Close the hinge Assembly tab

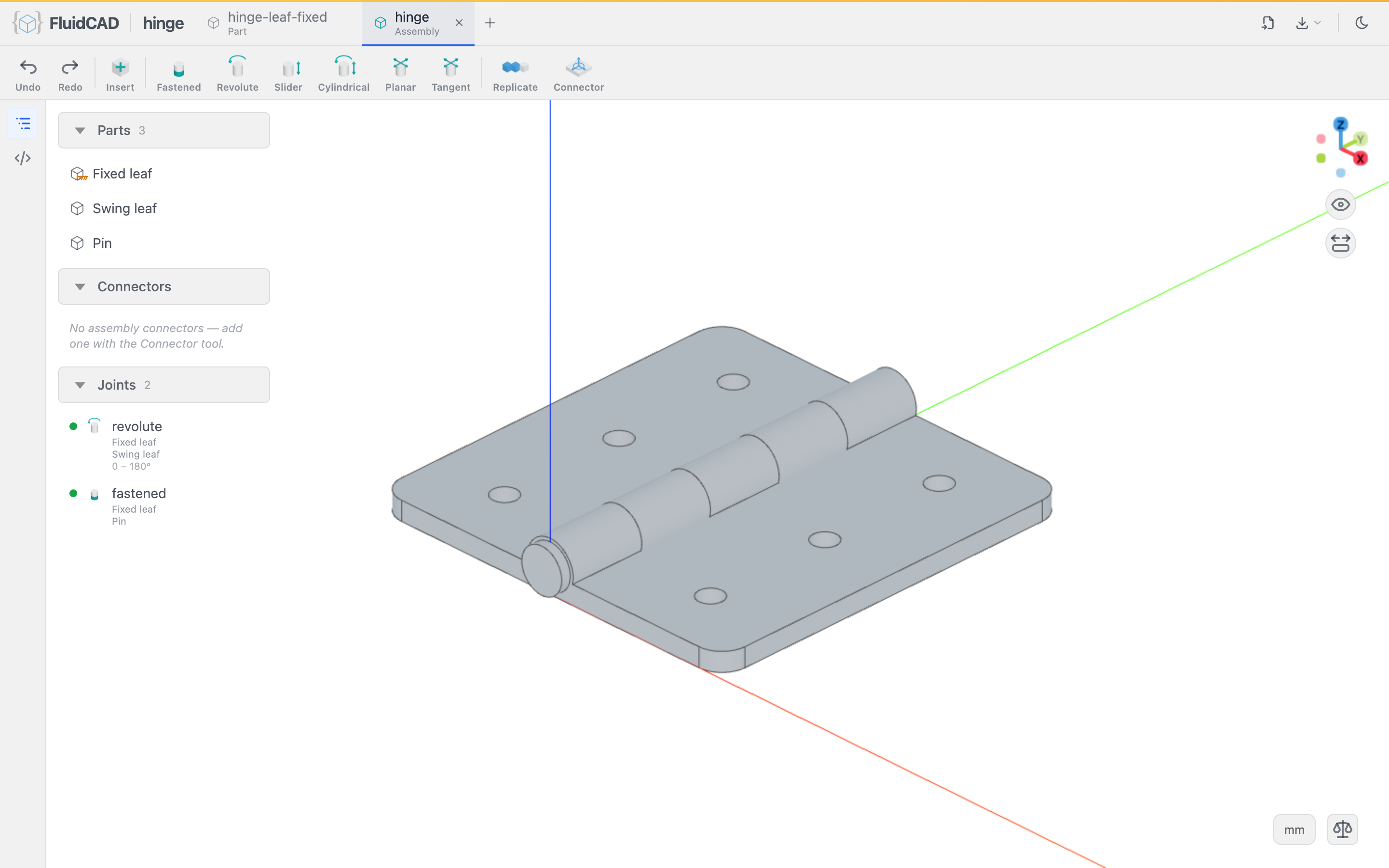tap(459, 23)
